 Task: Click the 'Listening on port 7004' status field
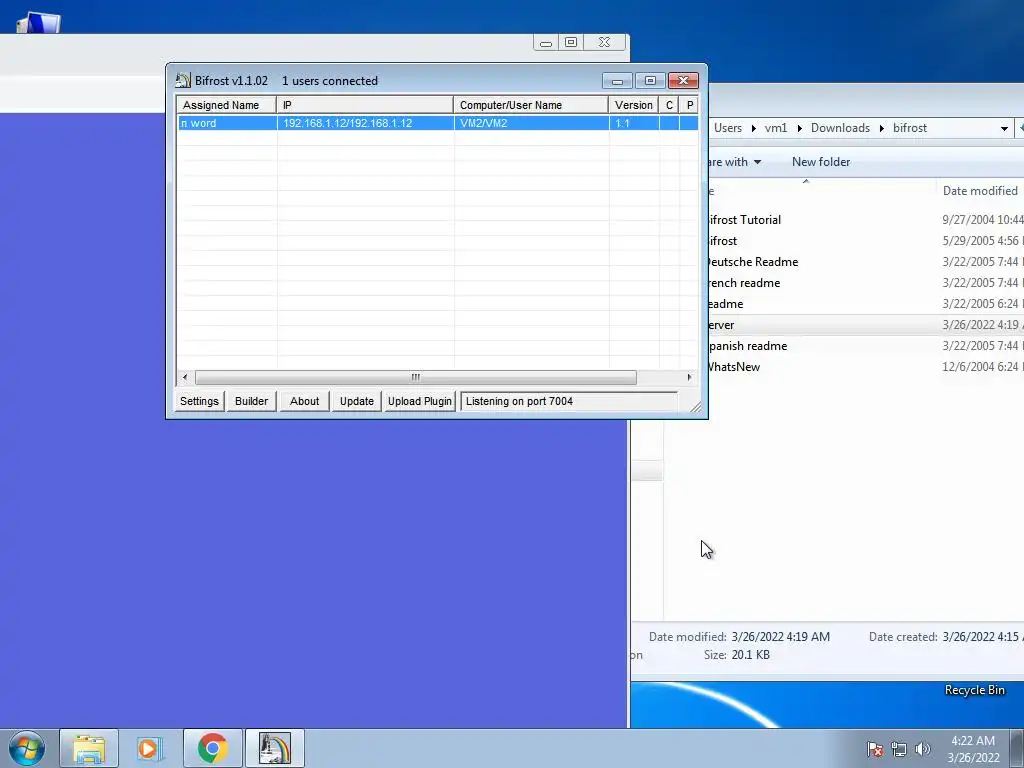coord(569,401)
